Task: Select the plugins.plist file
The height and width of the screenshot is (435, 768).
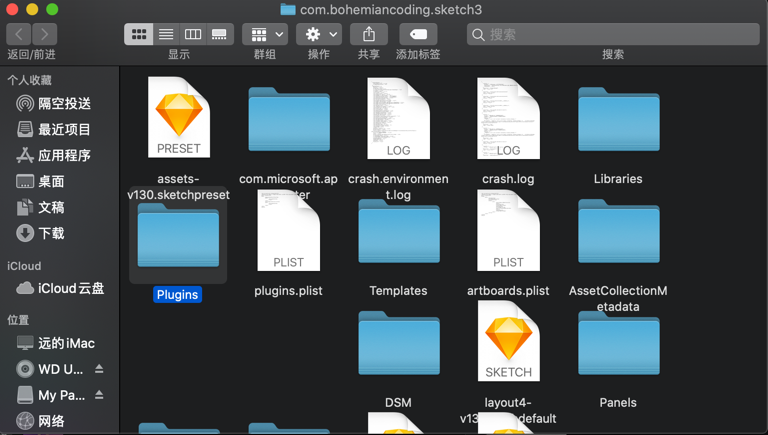Action: coord(288,230)
